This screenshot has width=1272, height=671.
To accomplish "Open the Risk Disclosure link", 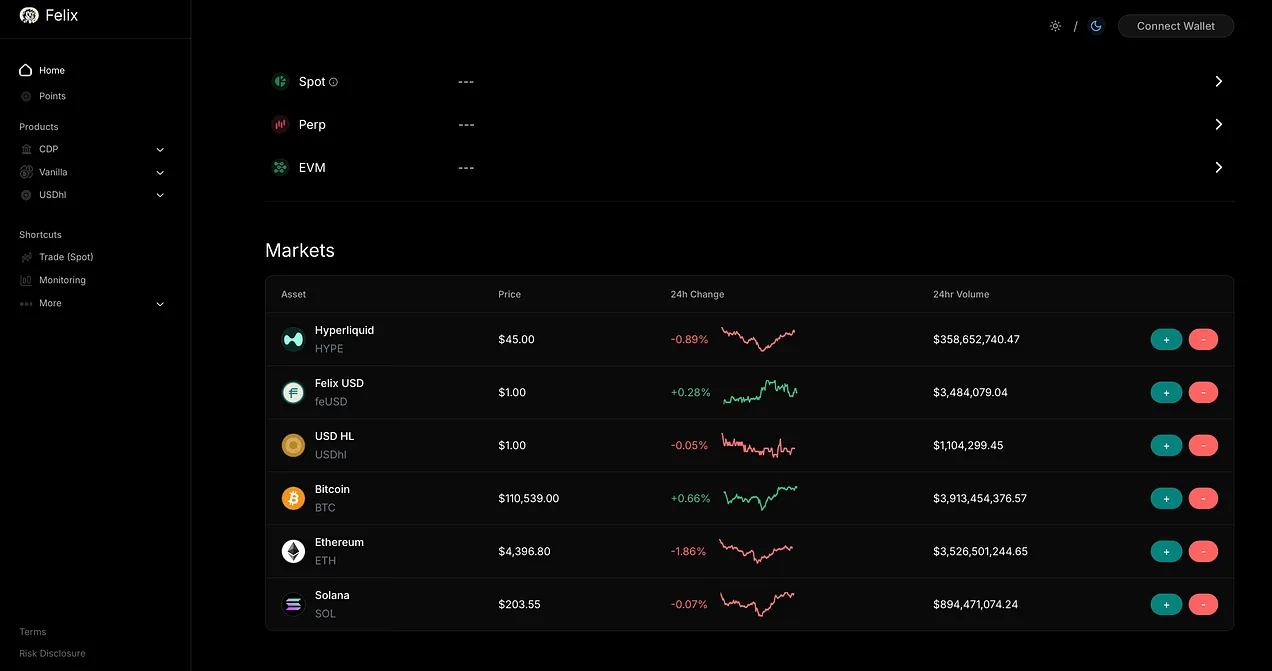I will pos(51,653).
